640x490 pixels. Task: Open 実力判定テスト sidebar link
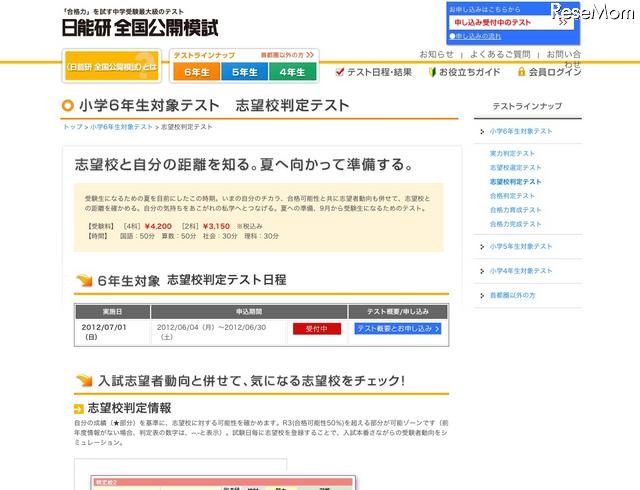512,154
